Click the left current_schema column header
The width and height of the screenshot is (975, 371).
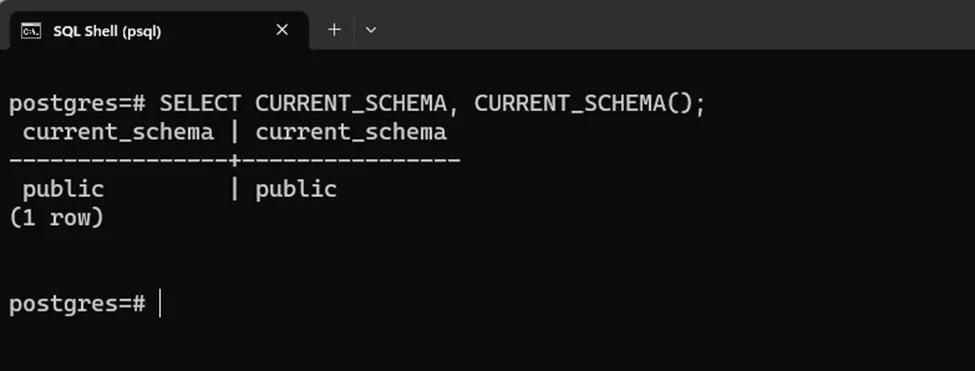pyautogui.click(x=118, y=132)
